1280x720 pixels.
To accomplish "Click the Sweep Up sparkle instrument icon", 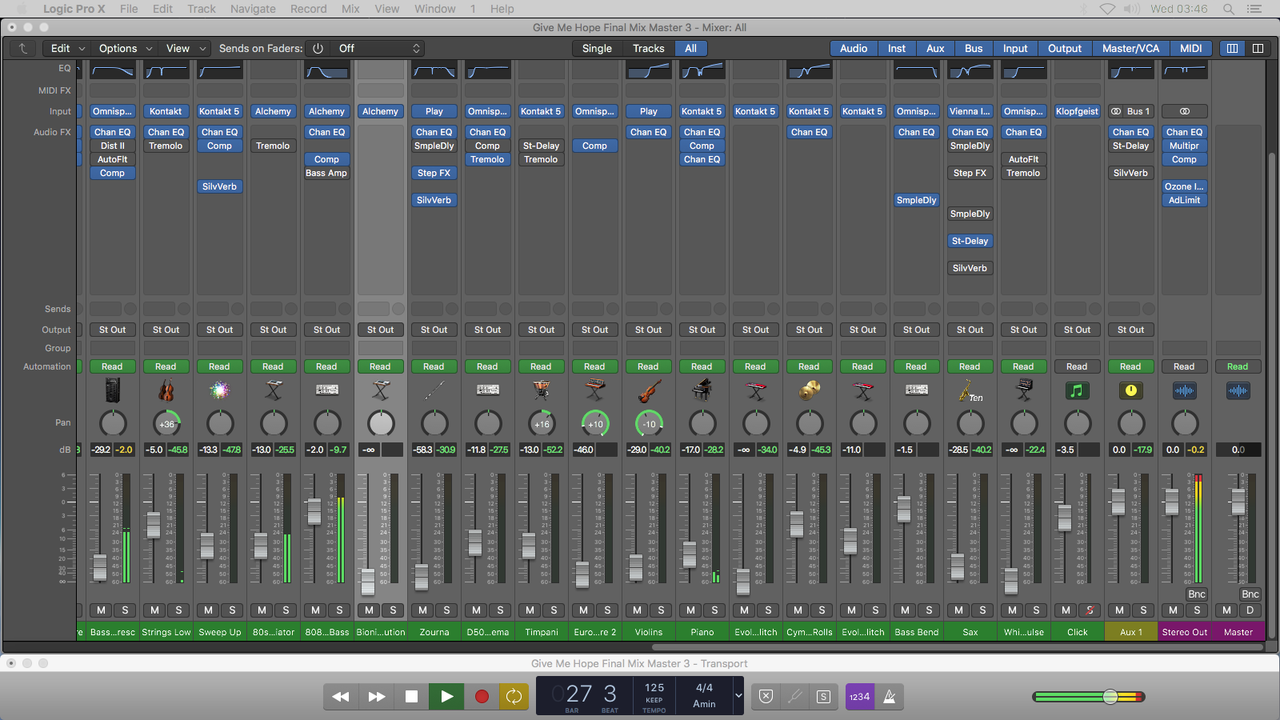I will pyautogui.click(x=219, y=391).
